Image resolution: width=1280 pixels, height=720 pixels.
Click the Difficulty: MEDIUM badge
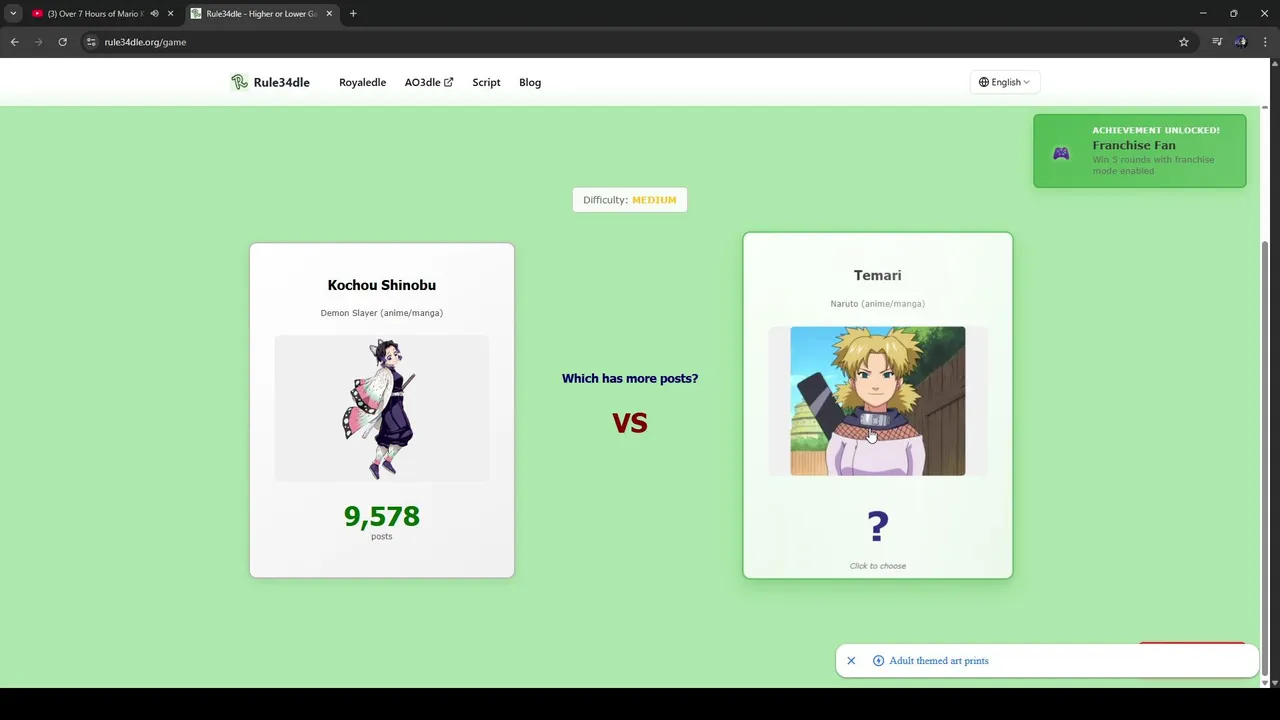(630, 200)
